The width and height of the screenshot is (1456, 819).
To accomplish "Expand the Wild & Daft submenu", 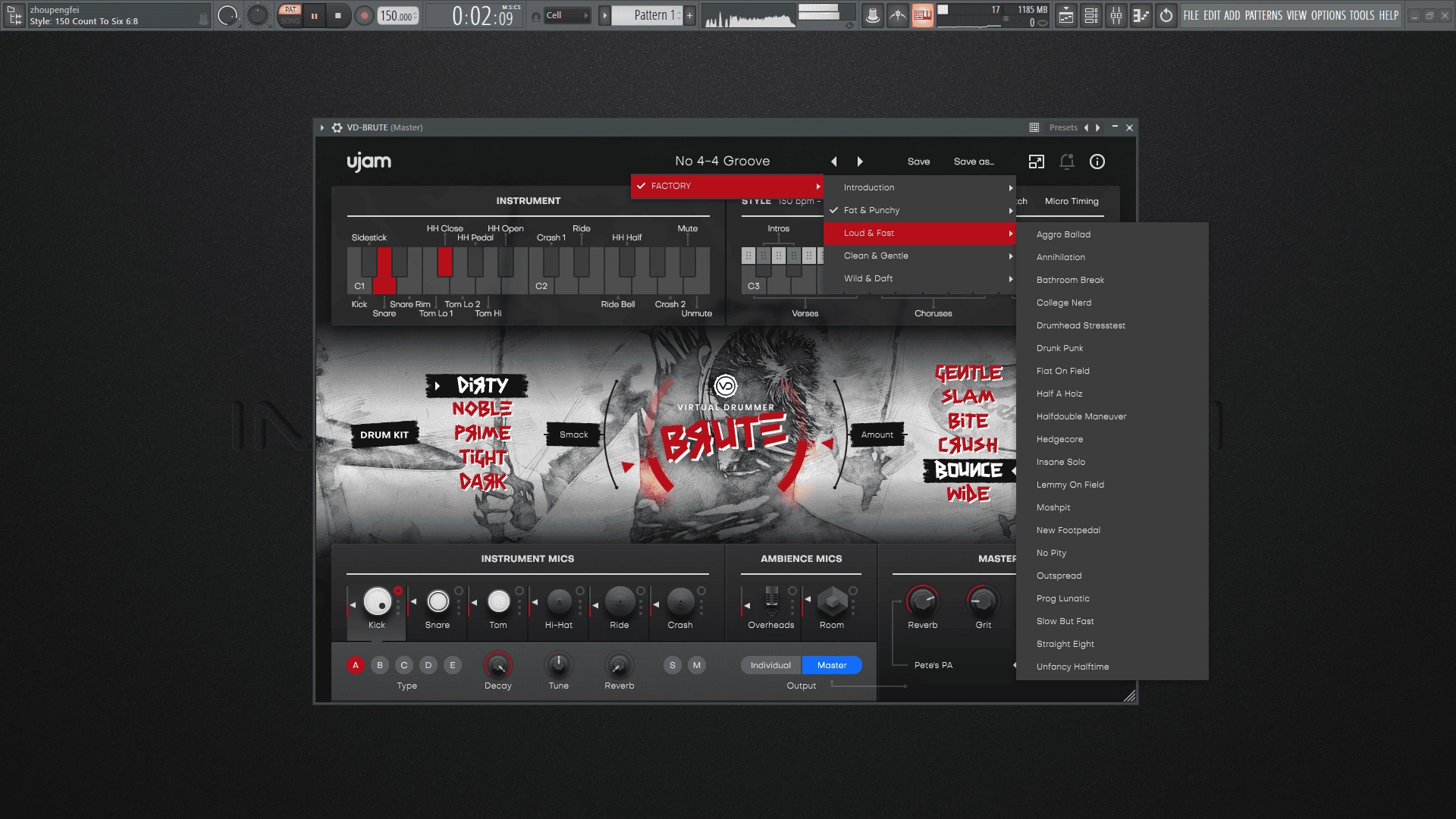I will point(920,278).
